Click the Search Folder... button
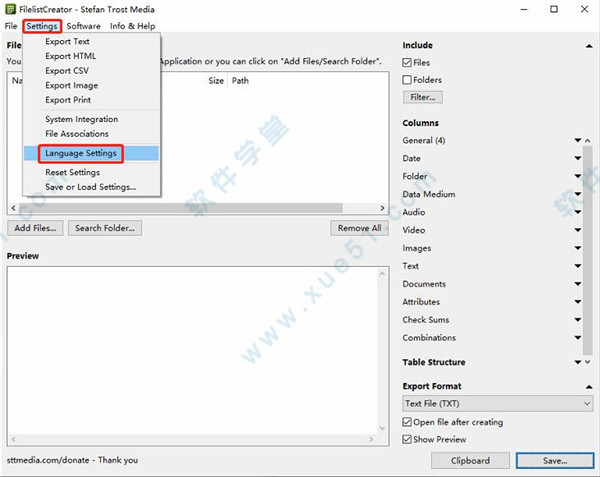 [x=106, y=228]
